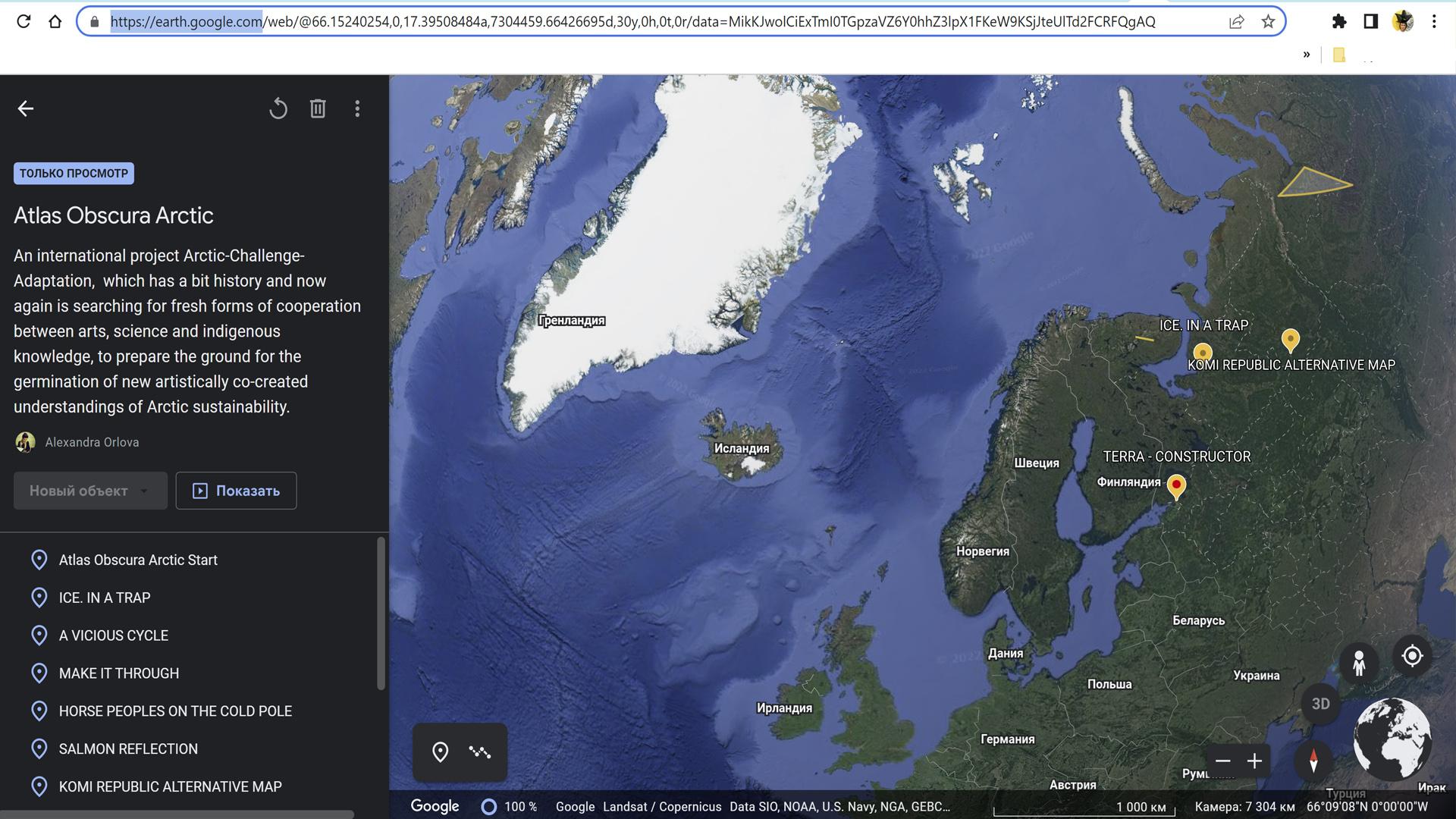The image size is (1456, 819).
Task: Click the Гренландия map label
Action: coord(572,321)
